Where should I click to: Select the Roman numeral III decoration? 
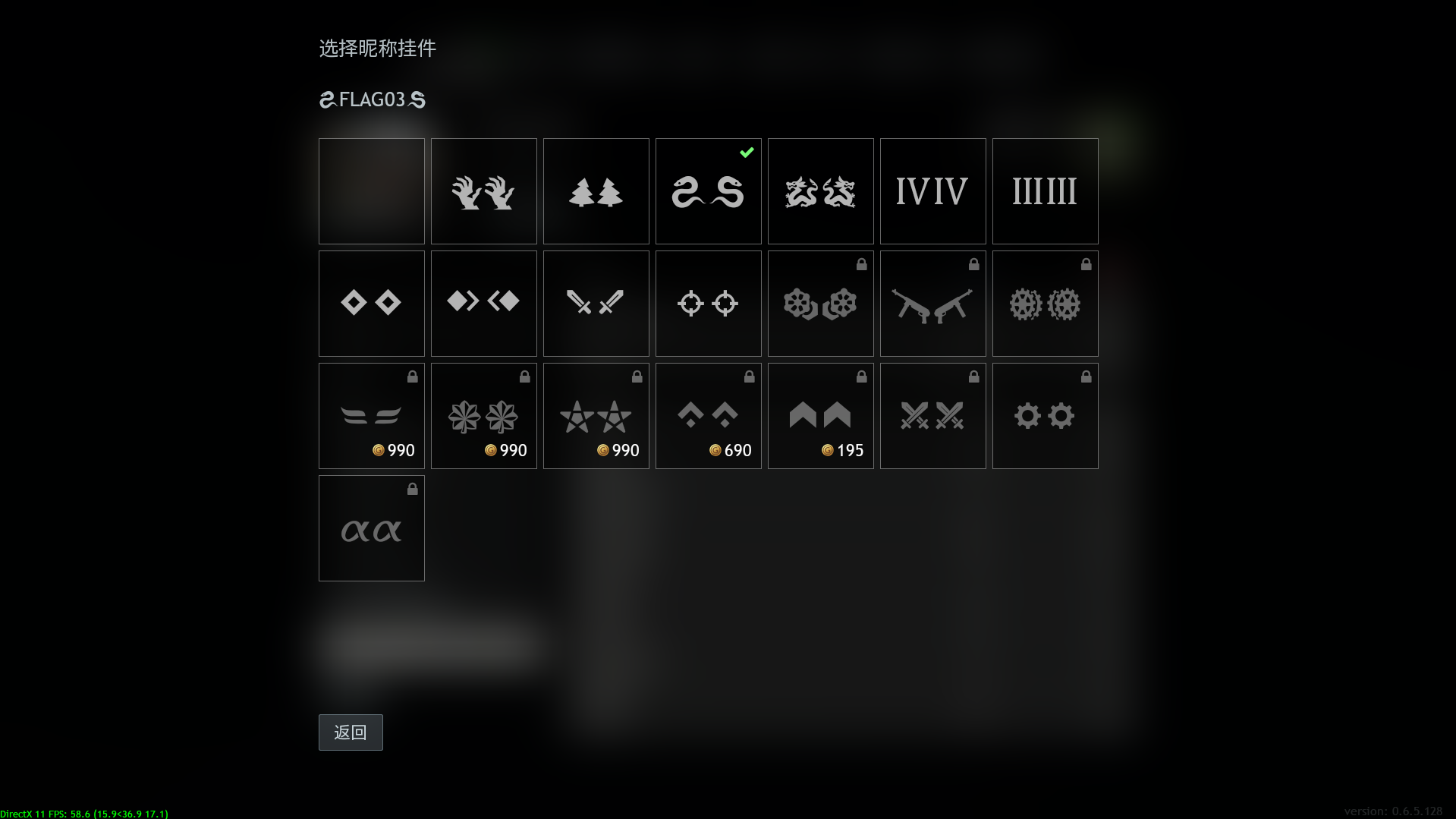pos(1046,191)
